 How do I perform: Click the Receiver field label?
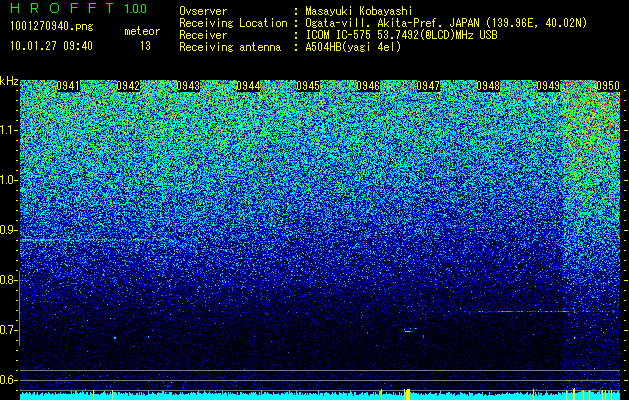click(203, 35)
